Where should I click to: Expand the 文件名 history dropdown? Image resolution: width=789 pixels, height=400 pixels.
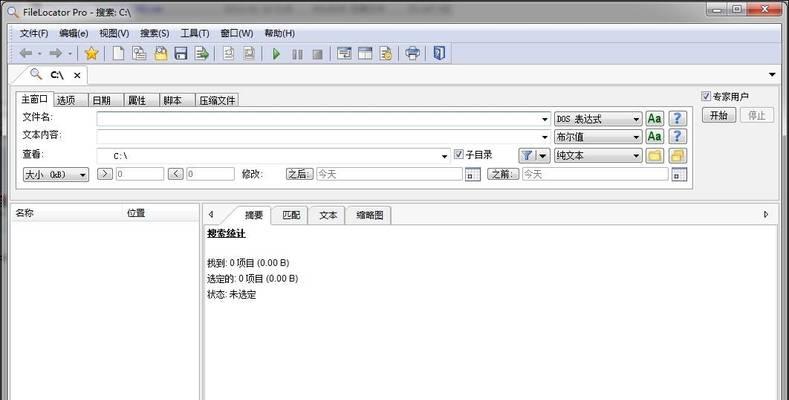(x=544, y=119)
